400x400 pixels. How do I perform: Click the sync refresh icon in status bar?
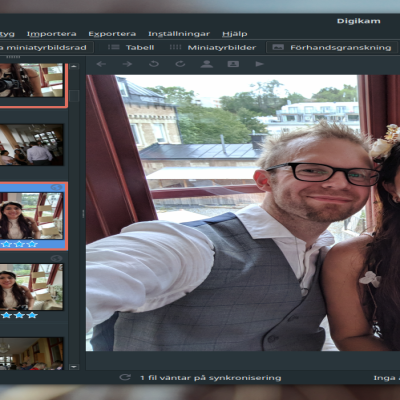point(125,377)
